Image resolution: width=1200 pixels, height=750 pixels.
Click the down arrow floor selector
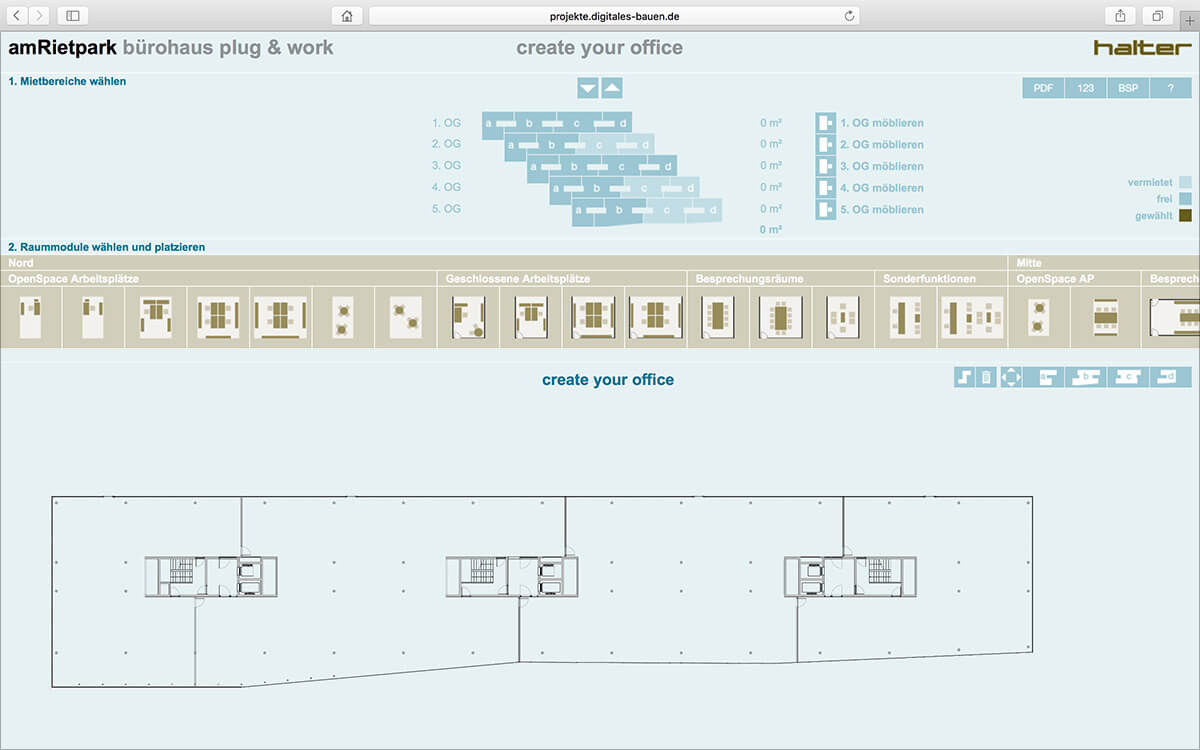click(x=588, y=88)
